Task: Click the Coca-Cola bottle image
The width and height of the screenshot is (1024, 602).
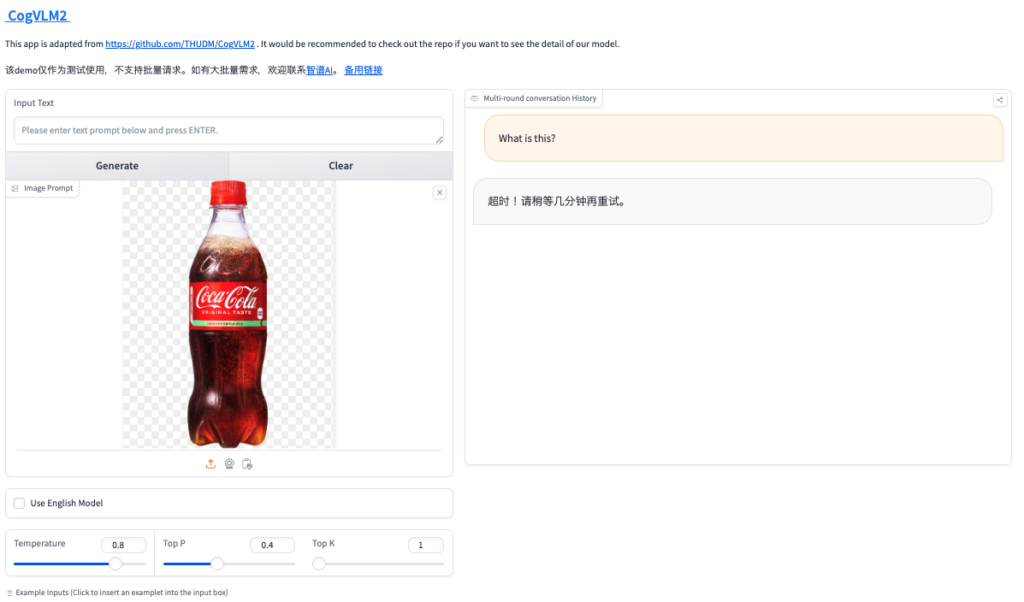Action: [228, 314]
